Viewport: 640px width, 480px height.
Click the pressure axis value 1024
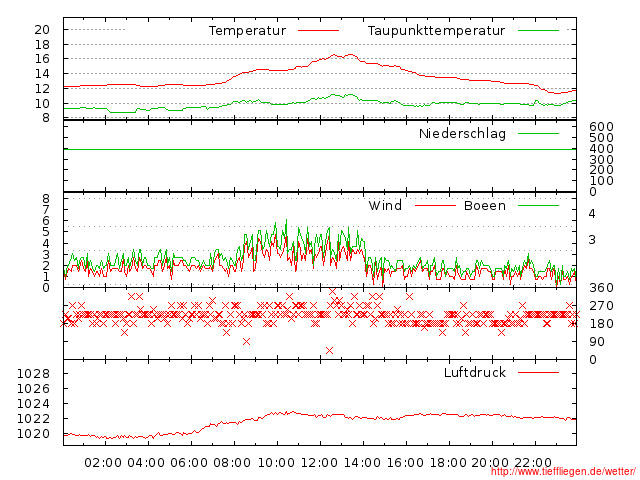[x=33, y=404]
